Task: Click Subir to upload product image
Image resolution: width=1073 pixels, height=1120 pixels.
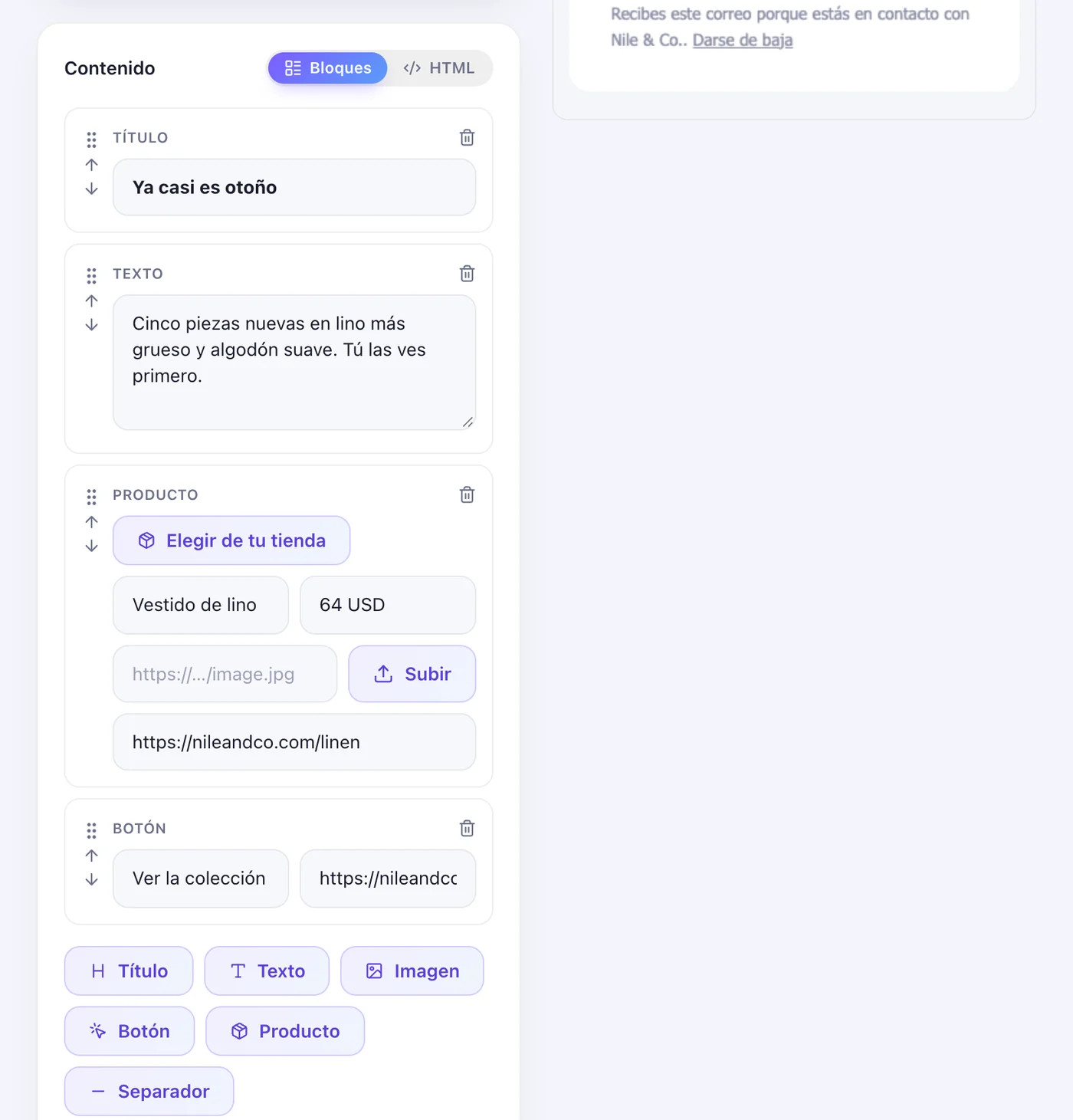Action: coord(412,674)
